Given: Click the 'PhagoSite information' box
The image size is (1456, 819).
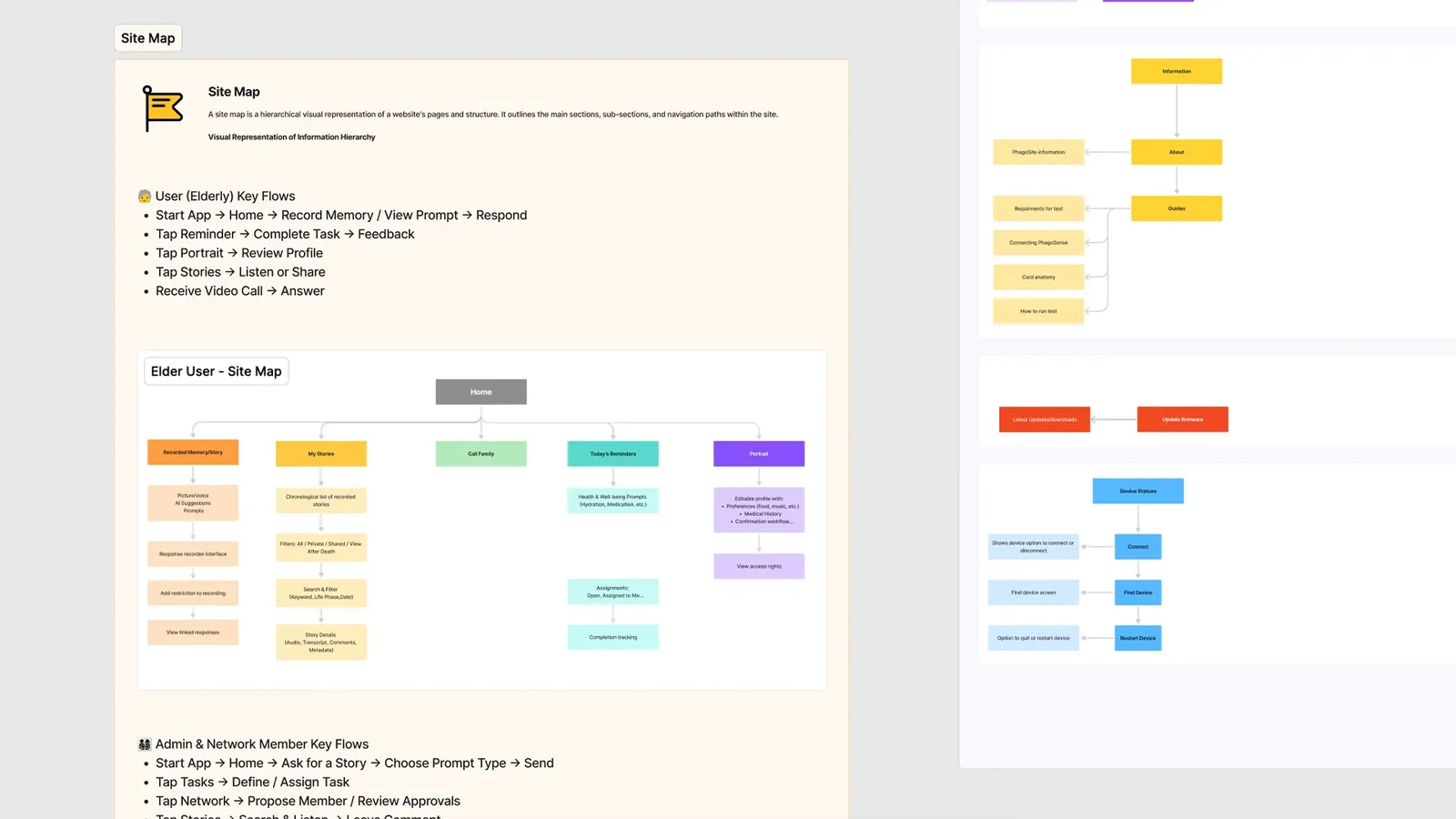Looking at the screenshot, I should coord(1038,152).
